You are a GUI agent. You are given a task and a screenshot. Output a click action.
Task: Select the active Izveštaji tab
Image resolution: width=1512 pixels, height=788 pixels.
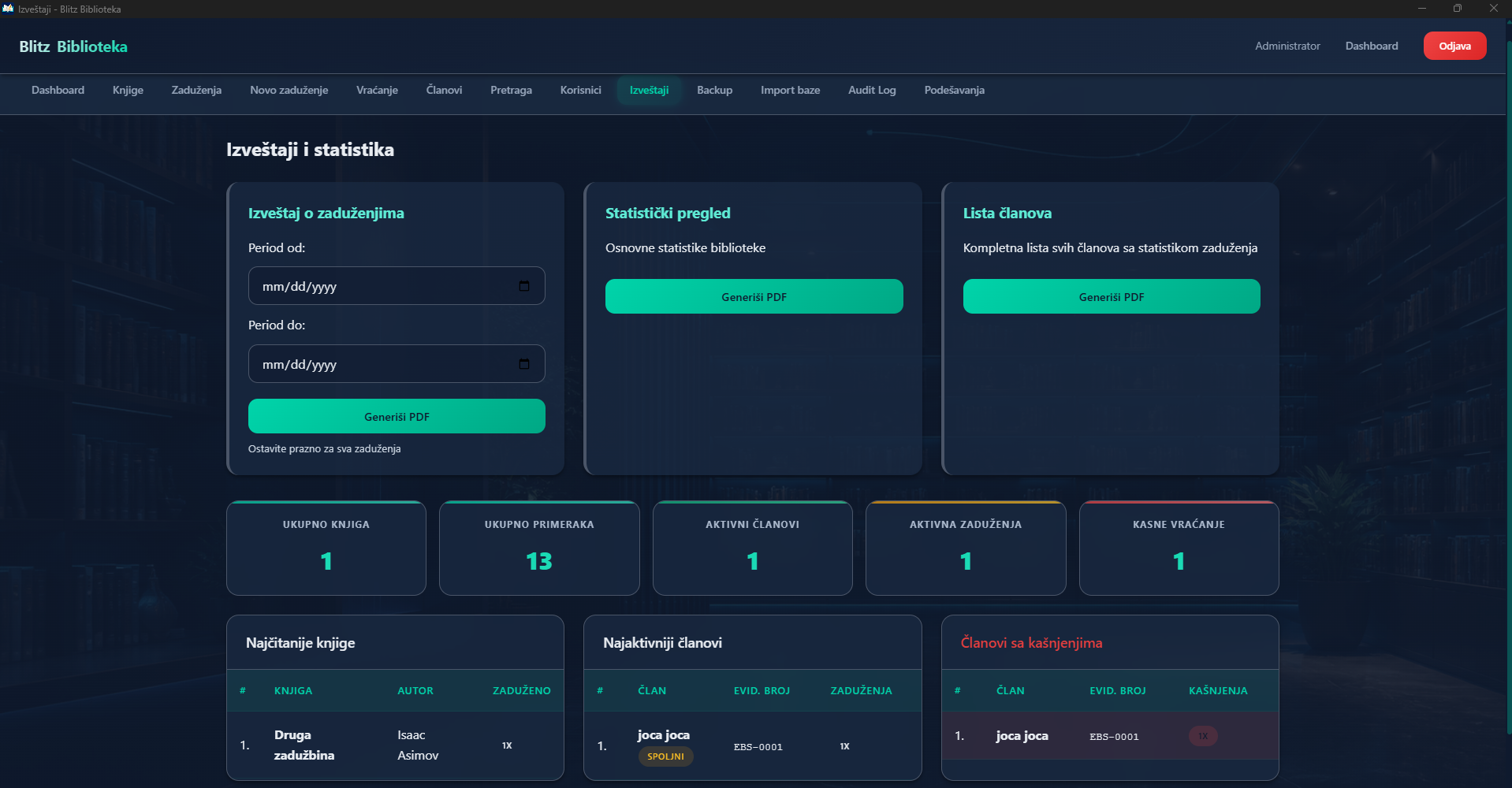(649, 90)
